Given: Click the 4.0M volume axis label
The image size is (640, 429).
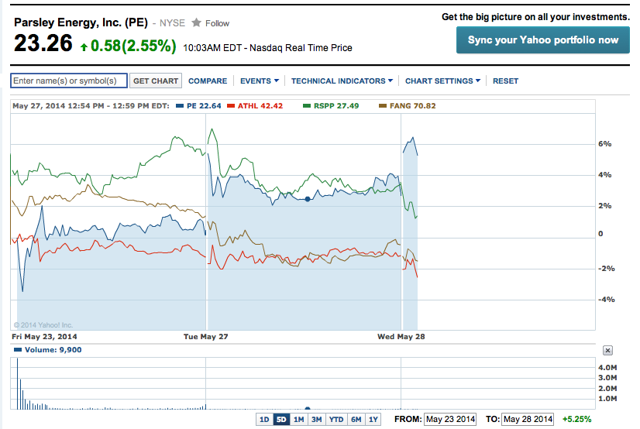Looking at the screenshot, I should click(607, 367).
